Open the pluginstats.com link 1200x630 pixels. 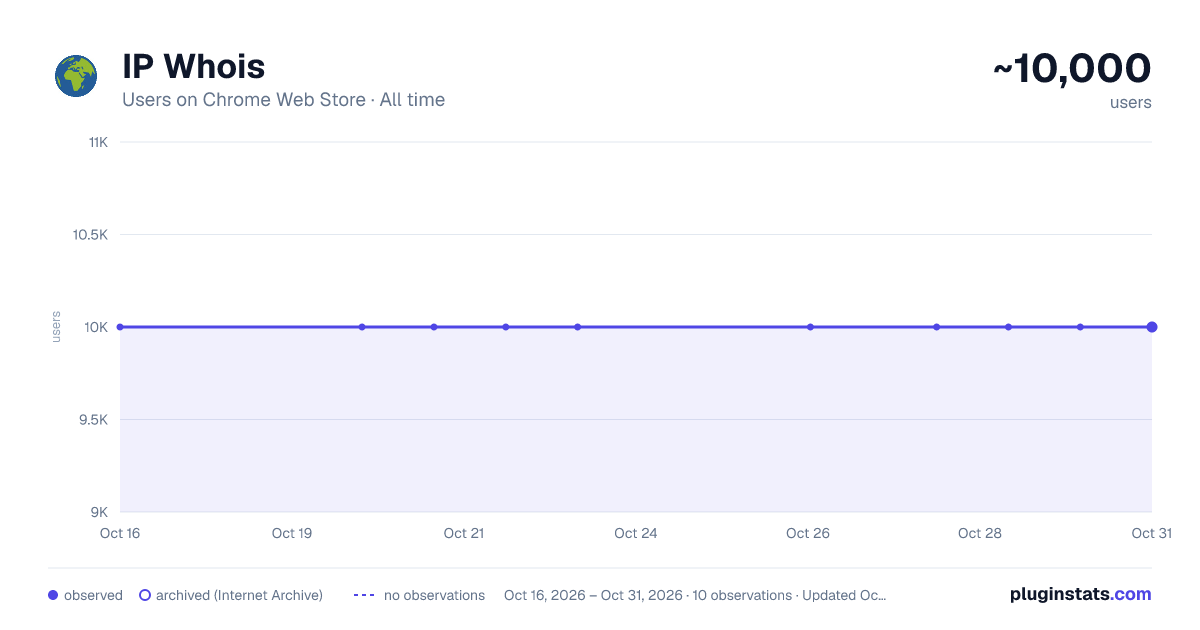tap(1080, 594)
